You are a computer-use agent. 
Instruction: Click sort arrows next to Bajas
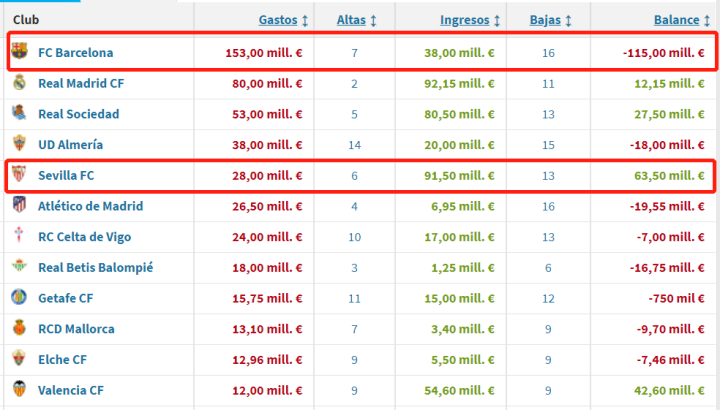point(568,21)
